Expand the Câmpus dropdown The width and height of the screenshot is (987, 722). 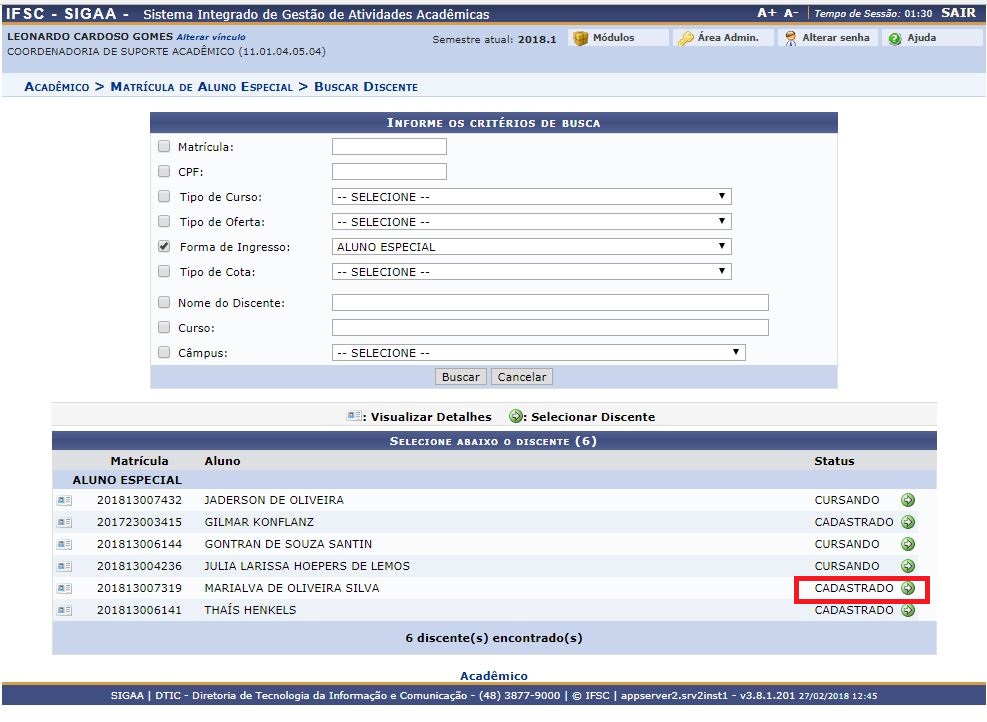point(538,353)
